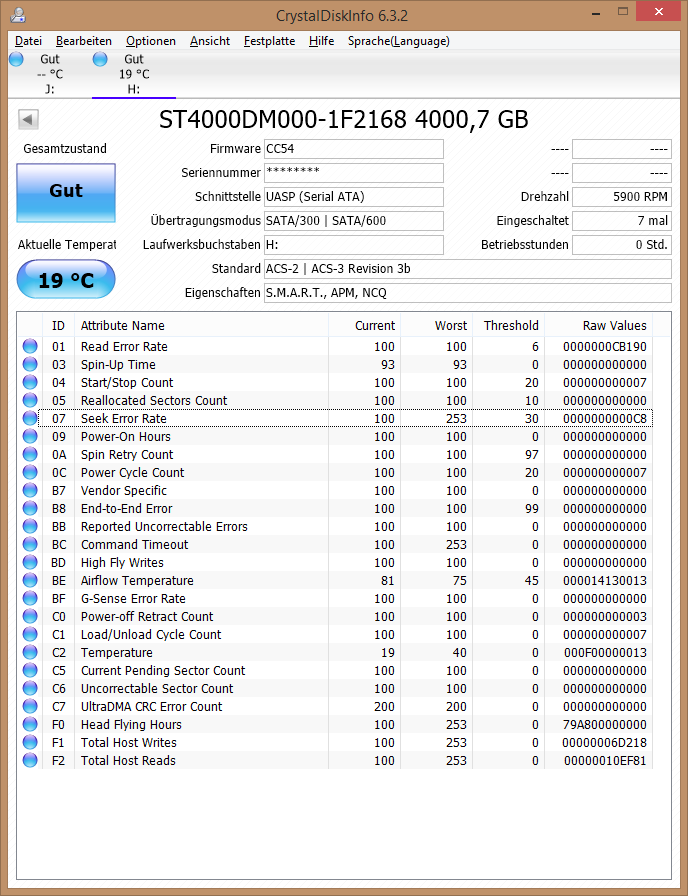
Task: Click the Übertragungsmodus field SATA/300 | SATA/600
Action: click(x=354, y=221)
